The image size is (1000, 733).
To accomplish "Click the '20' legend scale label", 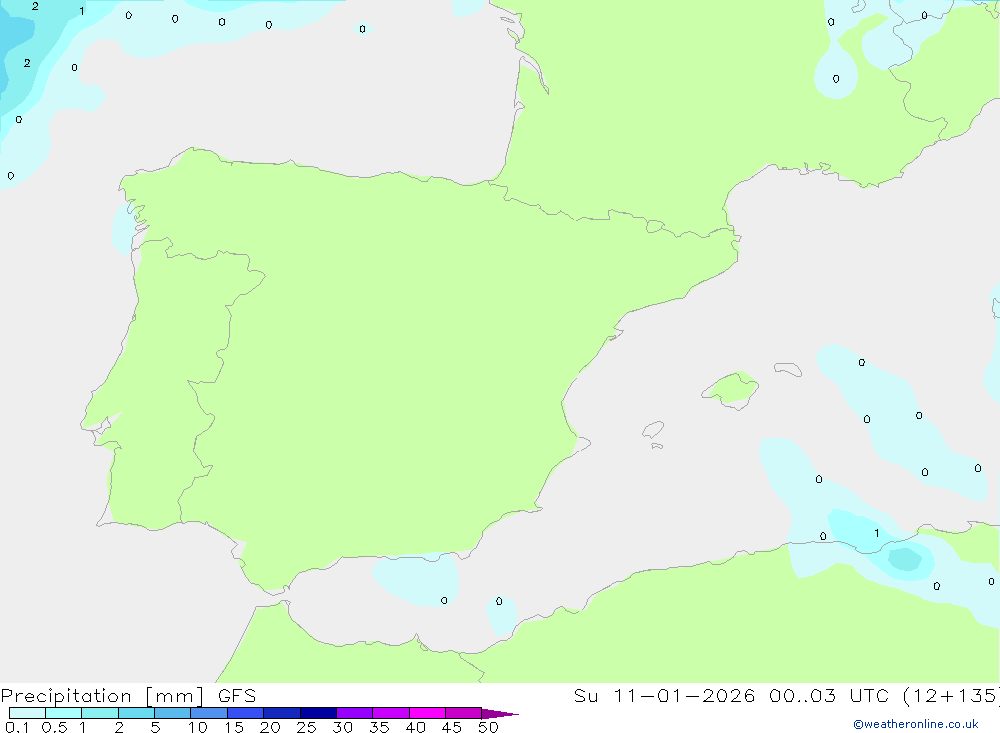I will pos(270,727).
